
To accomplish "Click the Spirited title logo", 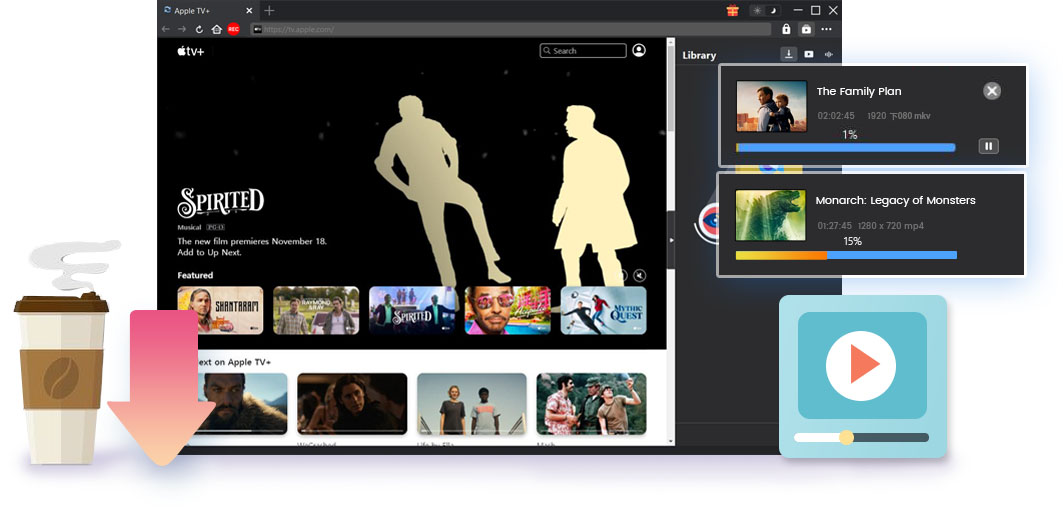I will pos(220,203).
